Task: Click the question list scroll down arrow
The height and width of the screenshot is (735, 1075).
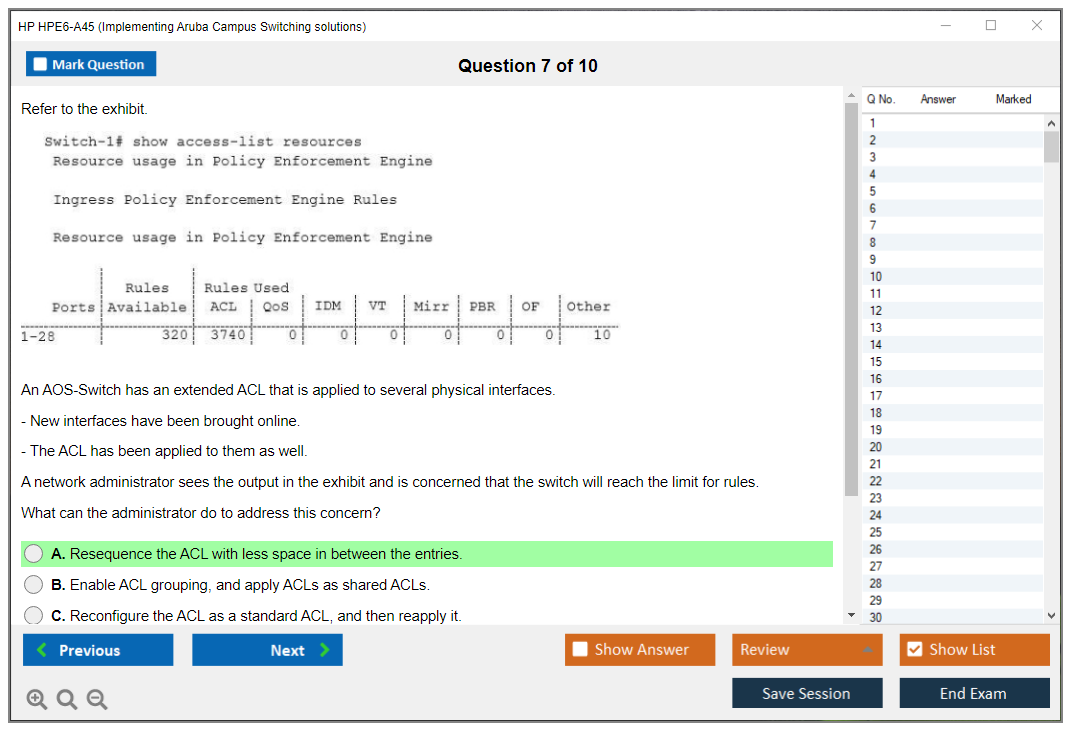Action: (1050, 616)
